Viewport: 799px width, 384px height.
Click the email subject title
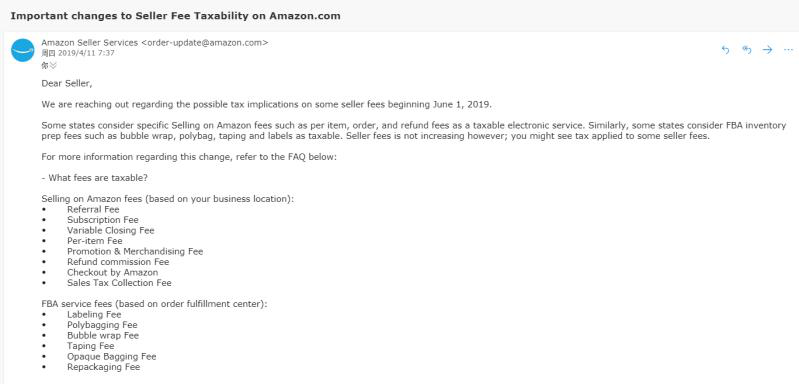pyautogui.click(x=175, y=15)
